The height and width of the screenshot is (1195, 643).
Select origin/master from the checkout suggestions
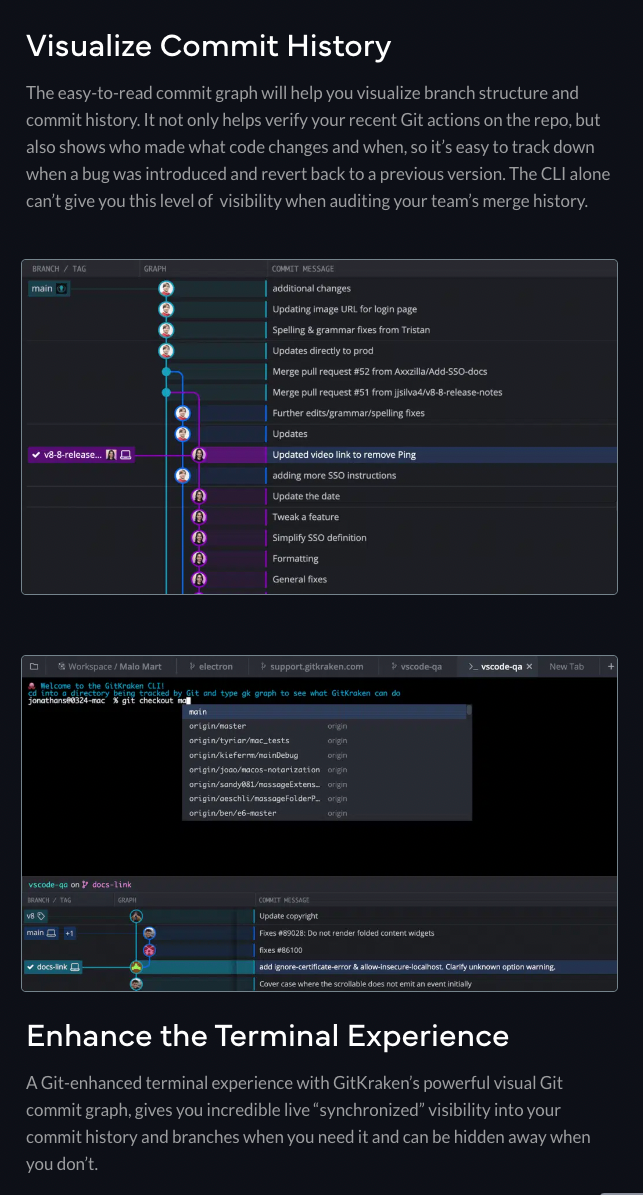coord(217,726)
